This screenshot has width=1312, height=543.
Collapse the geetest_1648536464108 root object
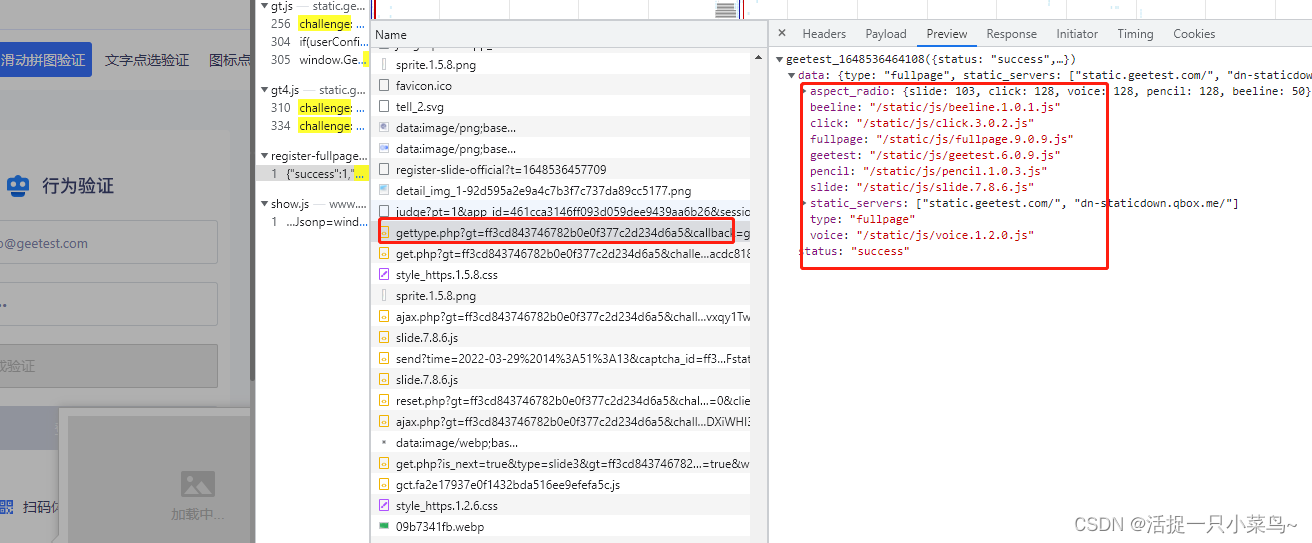pyautogui.click(x=780, y=60)
